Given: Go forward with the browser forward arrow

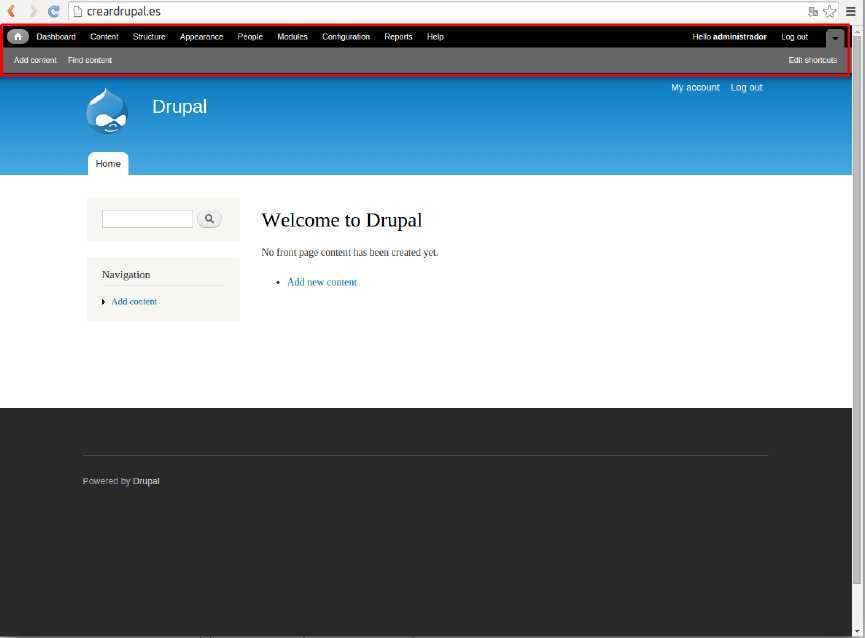Looking at the screenshot, I should point(33,11).
